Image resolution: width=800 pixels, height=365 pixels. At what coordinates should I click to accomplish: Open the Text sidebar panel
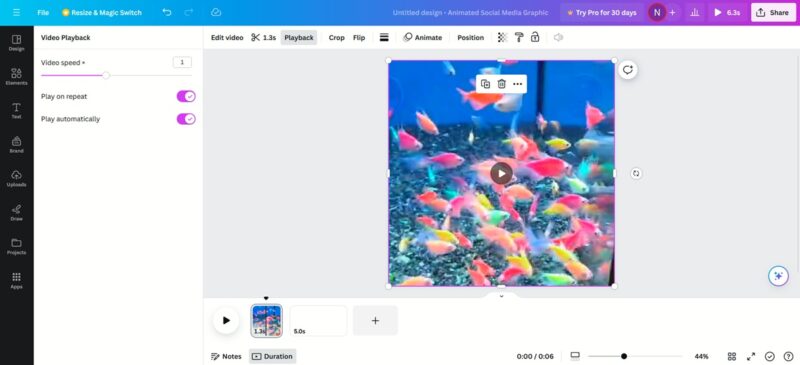pos(16,111)
